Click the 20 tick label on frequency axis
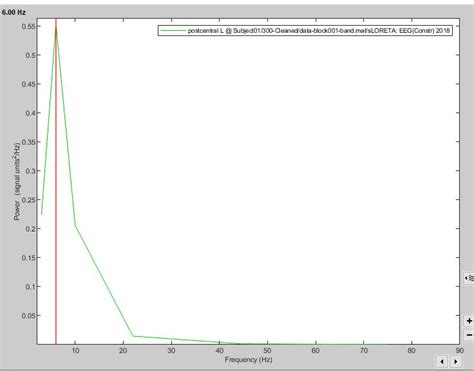 [x=123, y=350]
